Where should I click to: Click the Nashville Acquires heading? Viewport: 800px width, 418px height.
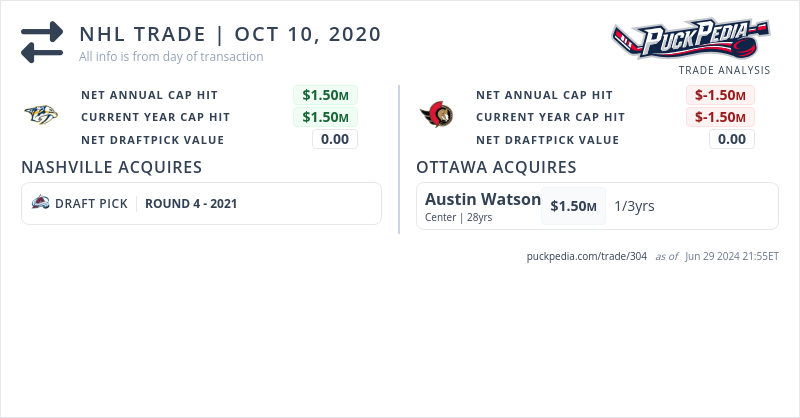point(112,167)
